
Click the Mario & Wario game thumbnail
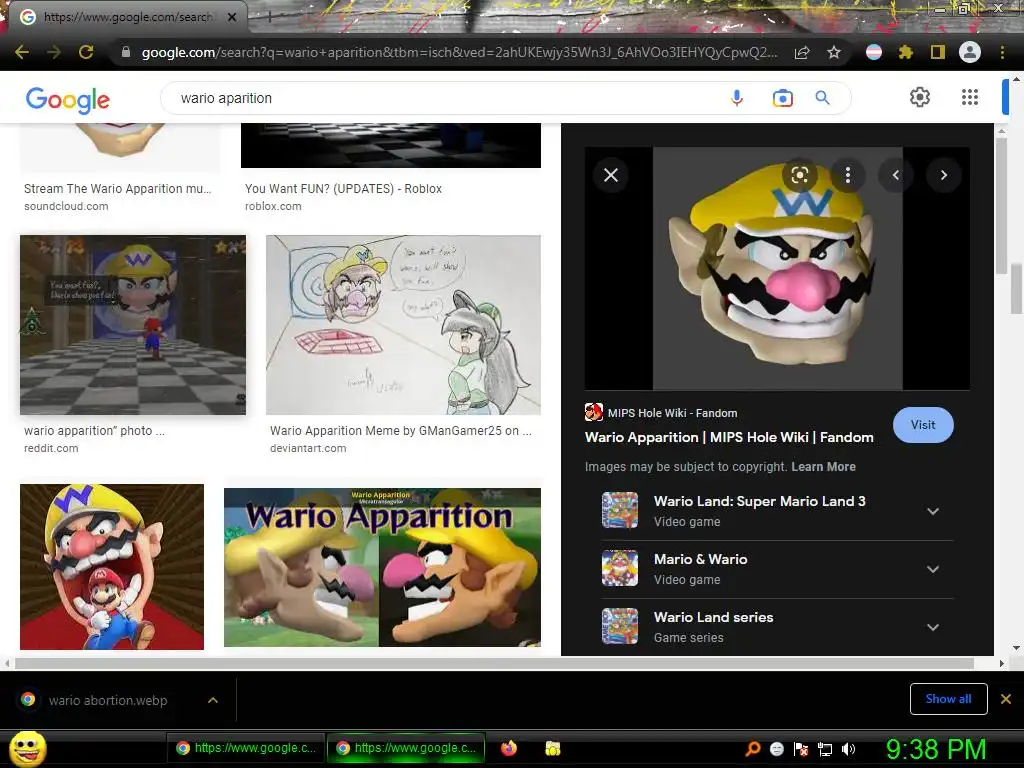coord(619,568)
